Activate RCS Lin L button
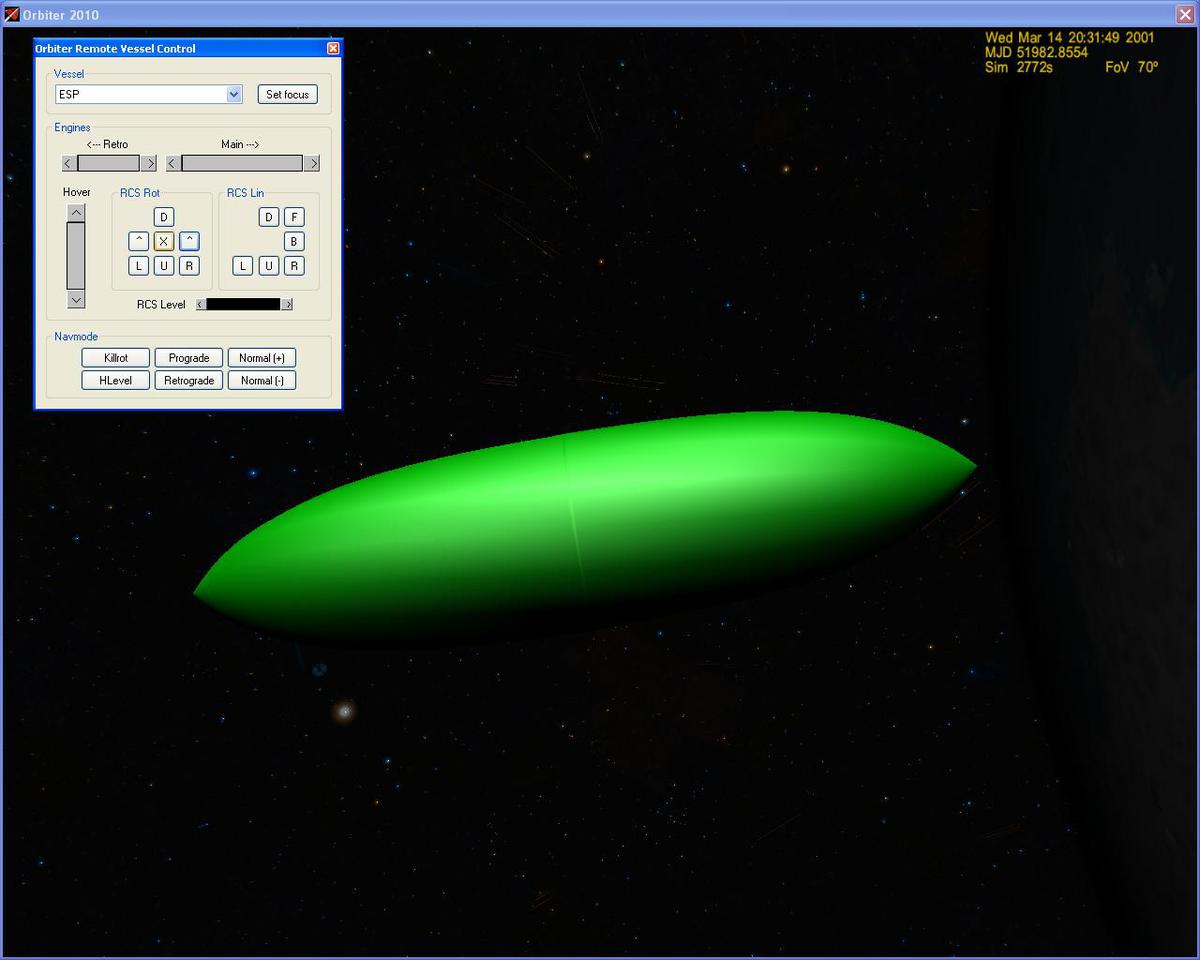Viewport: 1200px width, 960px height. (x=242, y=265)
